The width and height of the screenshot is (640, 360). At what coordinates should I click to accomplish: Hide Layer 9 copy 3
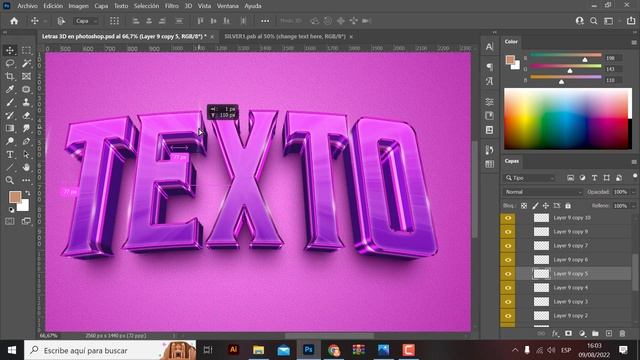tap(508, 302)
